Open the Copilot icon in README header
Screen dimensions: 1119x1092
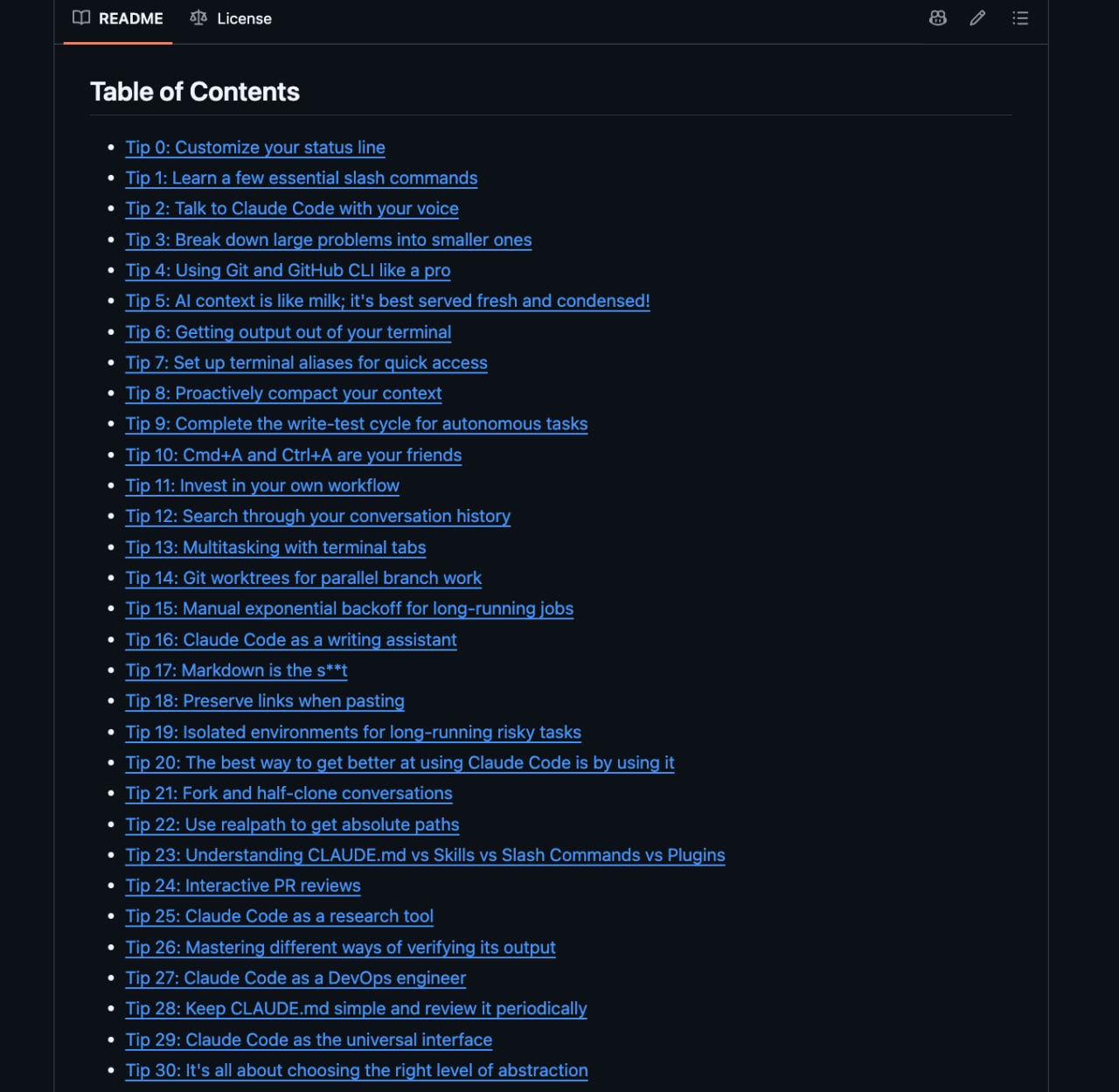(937, 17)
